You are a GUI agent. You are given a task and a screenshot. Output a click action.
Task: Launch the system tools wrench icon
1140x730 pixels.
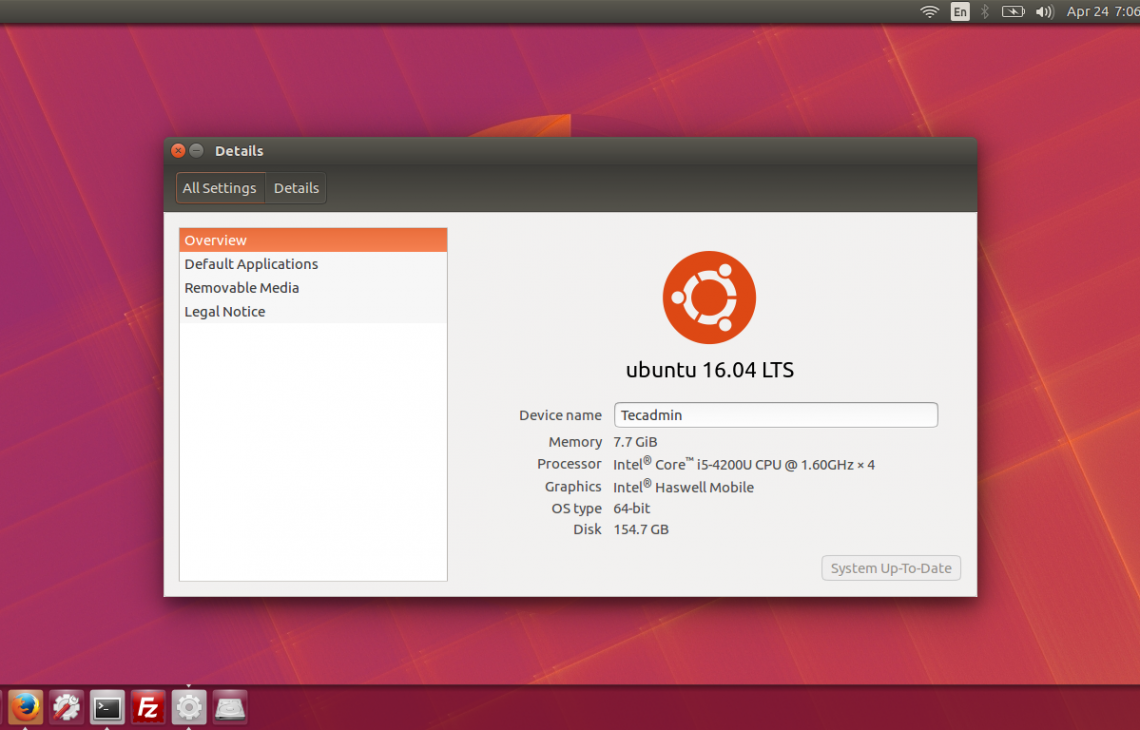[66, 708]
